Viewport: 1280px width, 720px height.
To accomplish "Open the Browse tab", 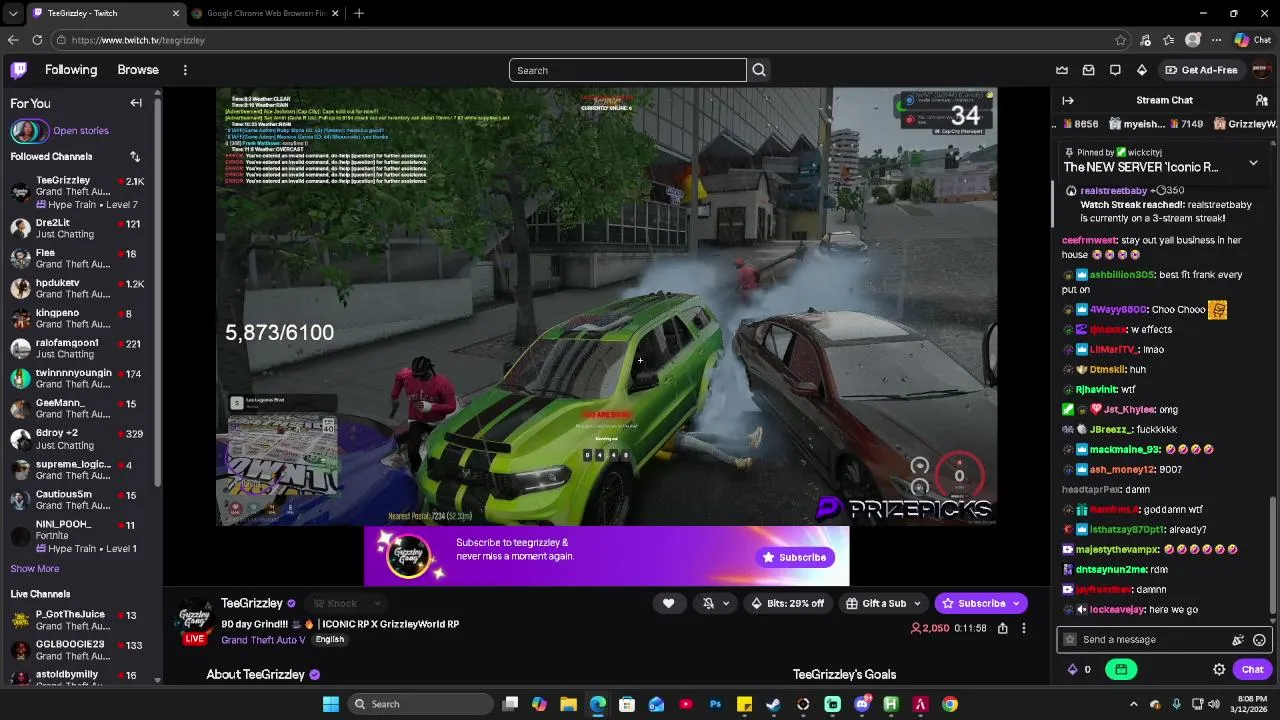I will [x=138, y=70].
